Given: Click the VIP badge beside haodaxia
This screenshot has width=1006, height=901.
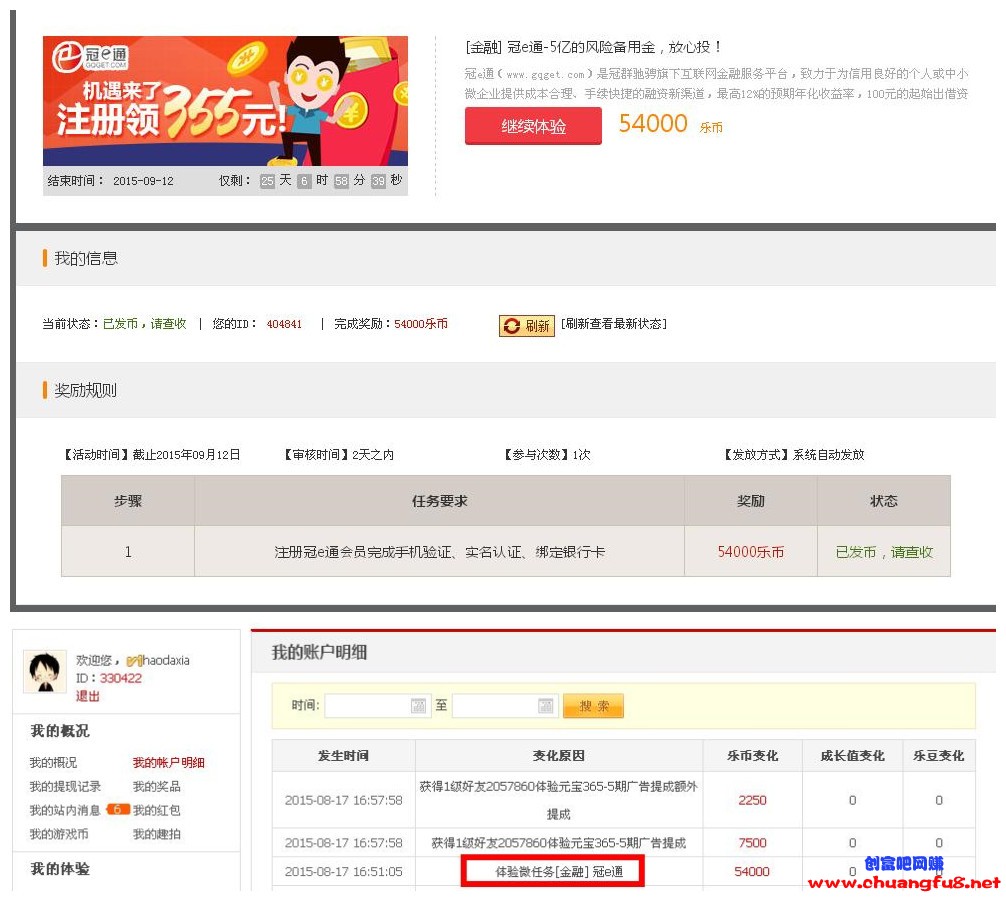Looking at the screenshot, I should point(134,660).
